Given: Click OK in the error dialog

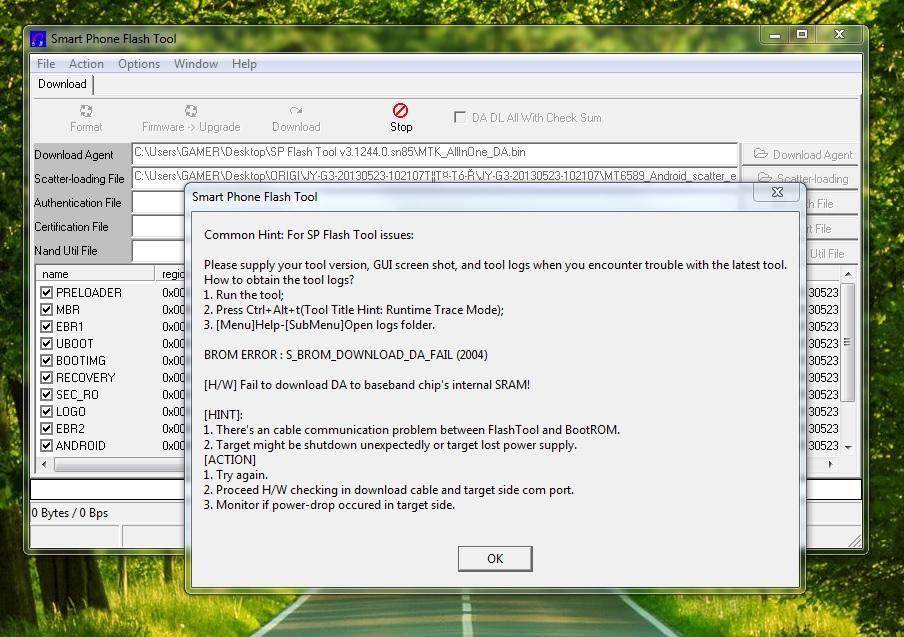Looking at the screenshot, I should point(495,559).
